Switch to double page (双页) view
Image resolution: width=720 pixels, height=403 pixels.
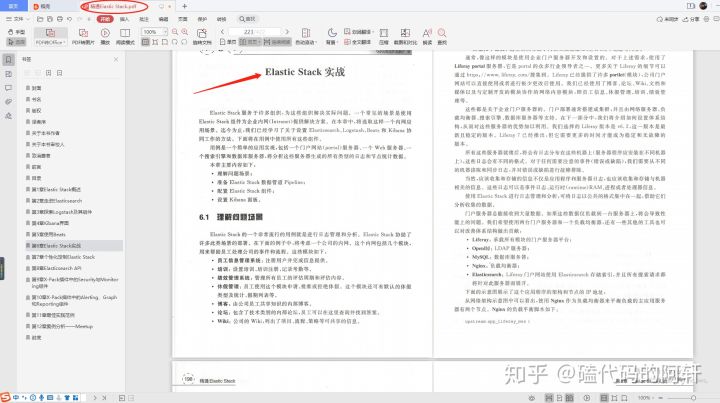(250, 42)
